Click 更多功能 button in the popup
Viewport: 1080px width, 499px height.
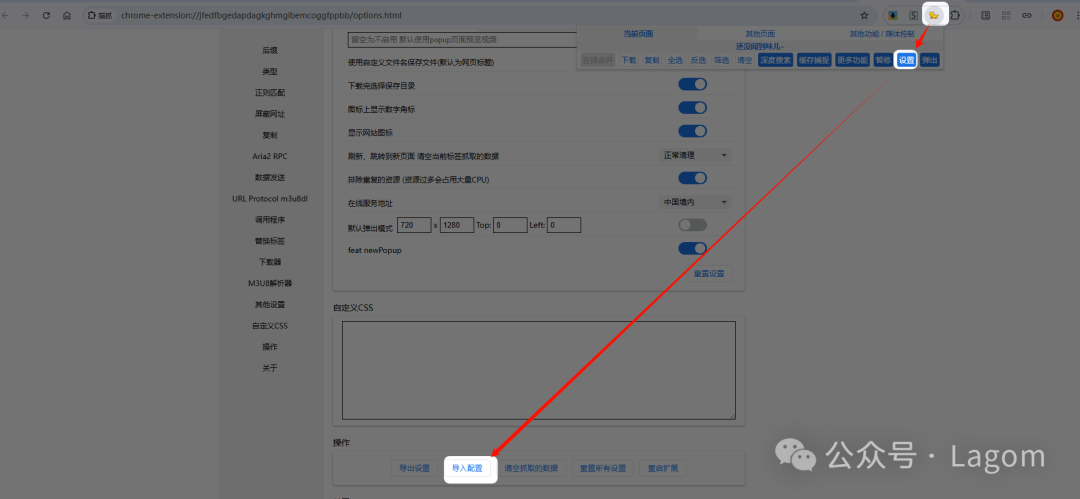click(852, 60)
